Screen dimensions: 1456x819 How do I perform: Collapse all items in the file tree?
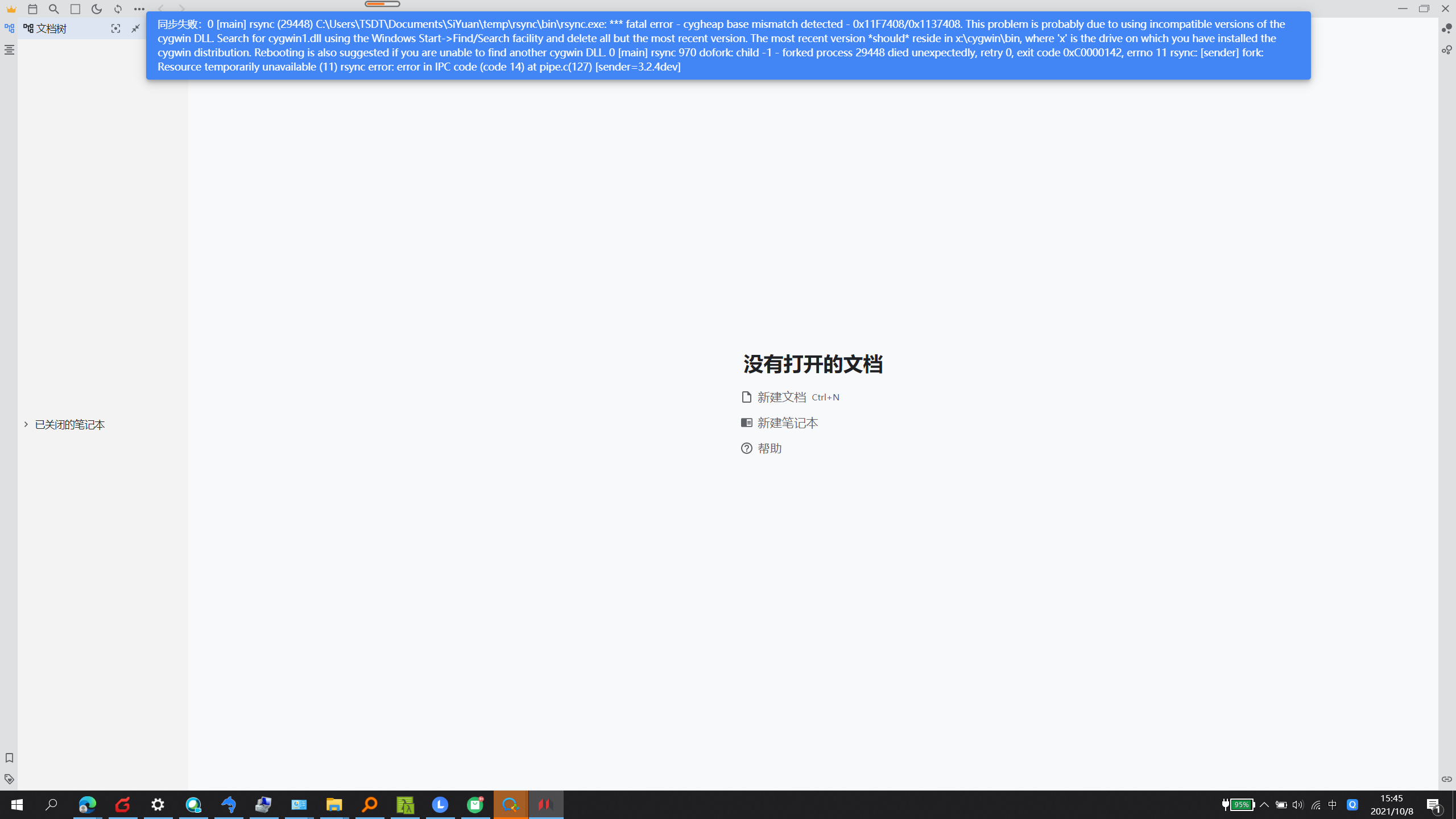click(x=135, y=28)
